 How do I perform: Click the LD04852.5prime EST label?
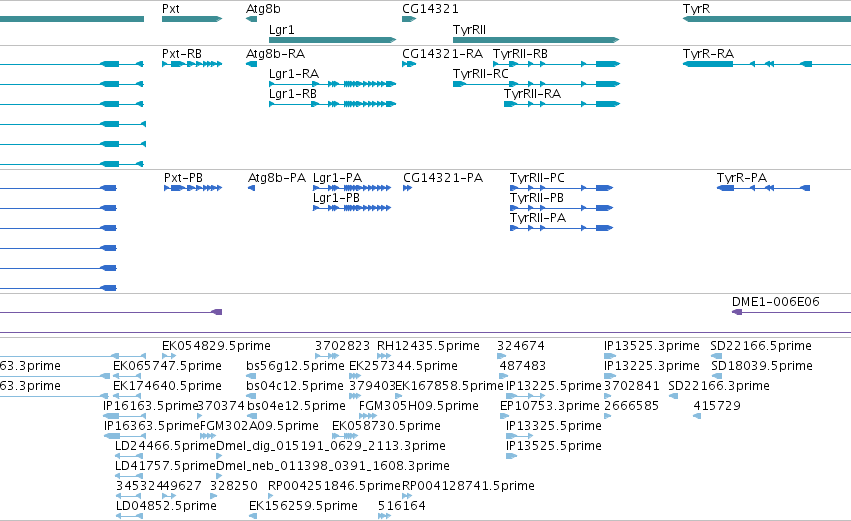click(x=166, y=506)
